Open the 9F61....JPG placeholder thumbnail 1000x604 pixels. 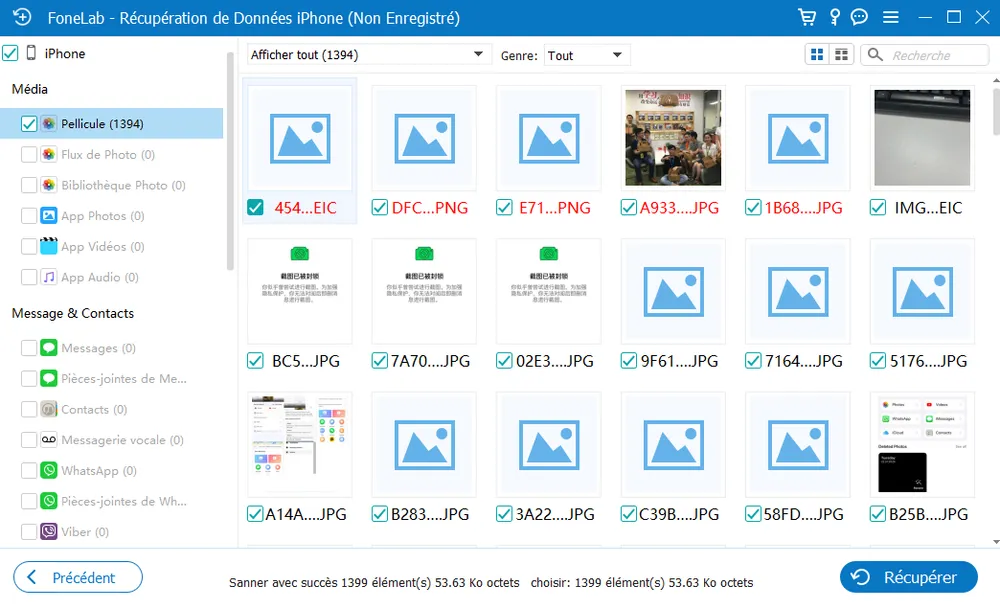[x=673, y=291]
